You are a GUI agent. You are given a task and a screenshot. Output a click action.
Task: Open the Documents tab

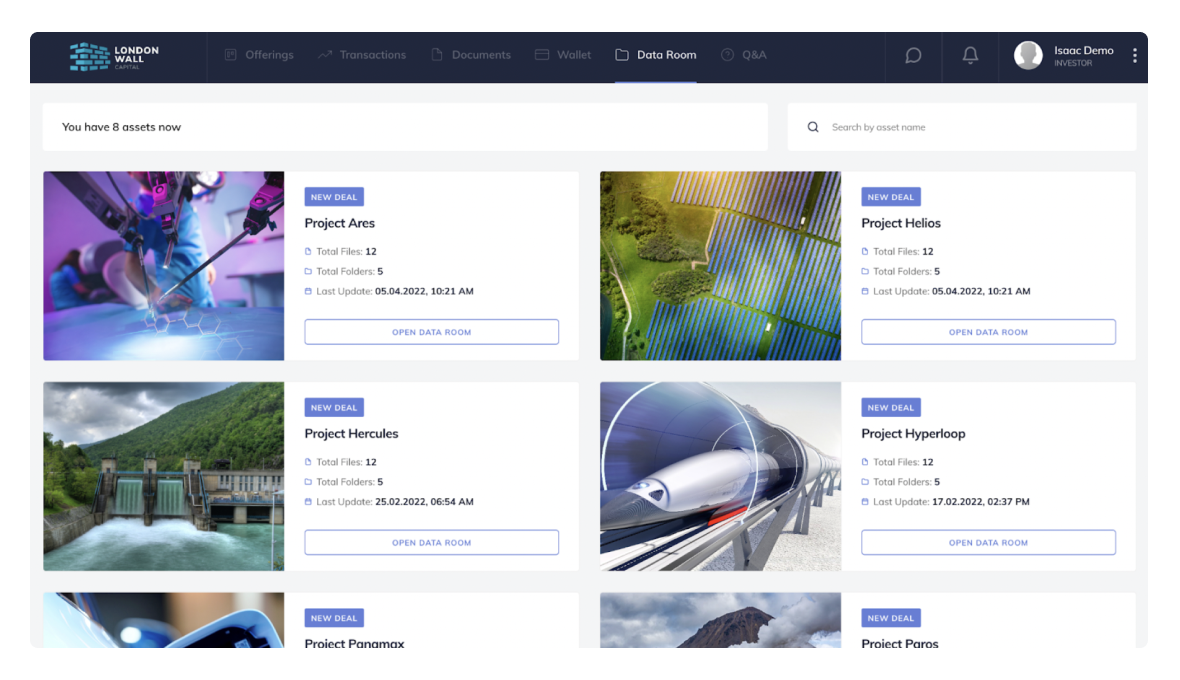471,55
